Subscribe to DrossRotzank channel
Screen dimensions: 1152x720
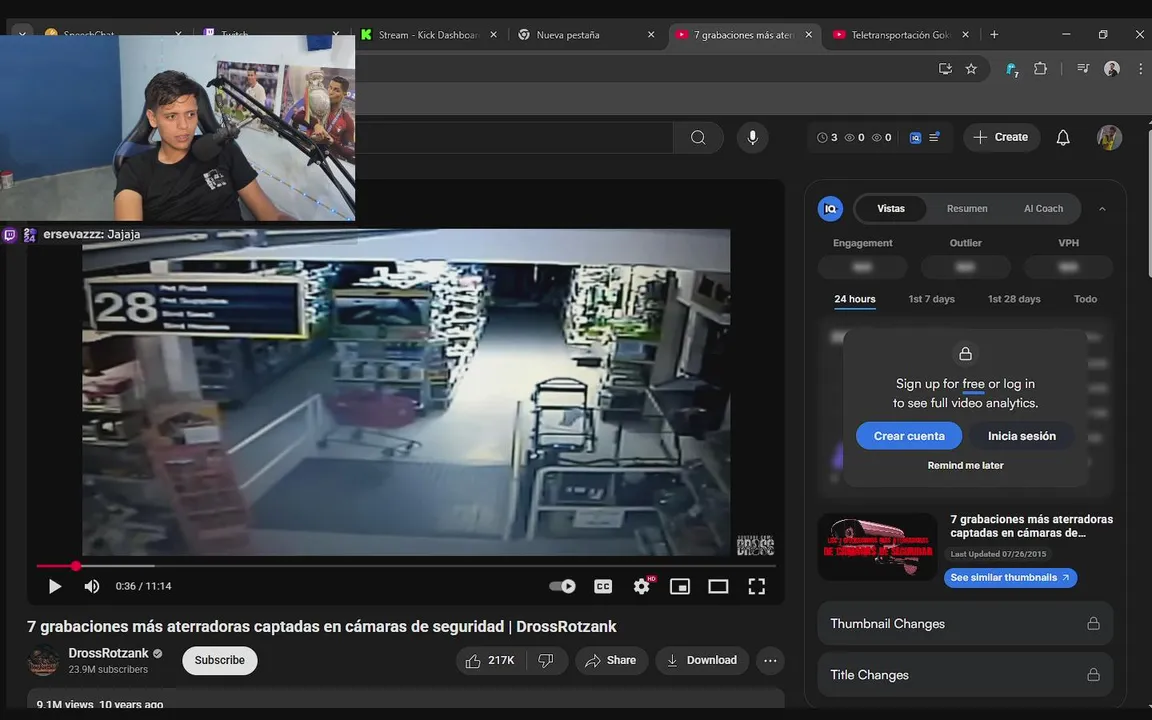220,660
